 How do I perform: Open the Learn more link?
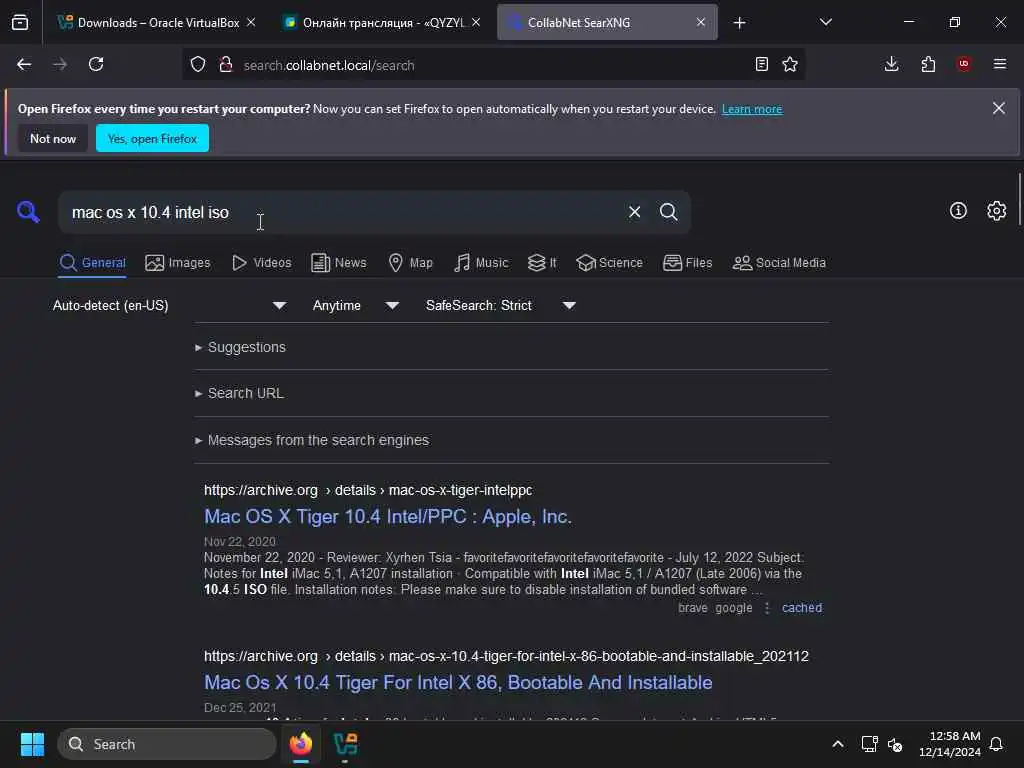click(752, 109)
